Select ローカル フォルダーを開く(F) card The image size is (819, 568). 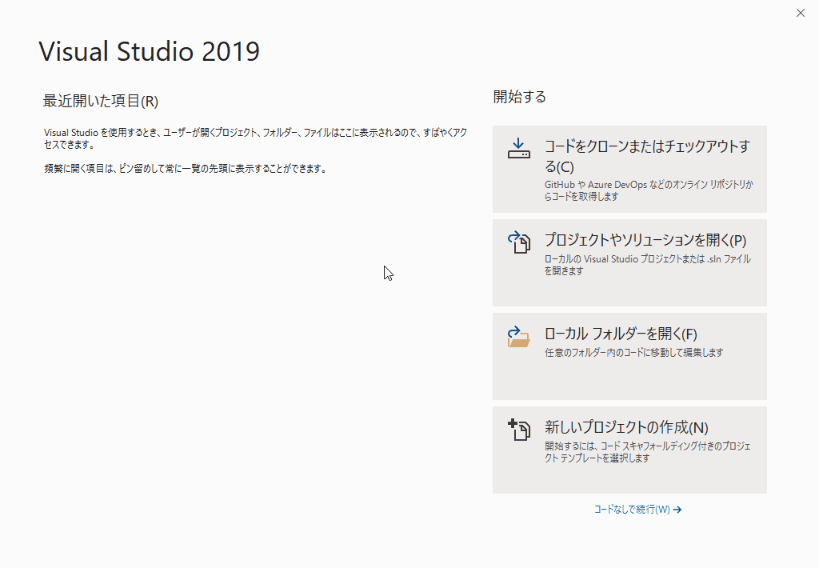(x=629, y=356)
